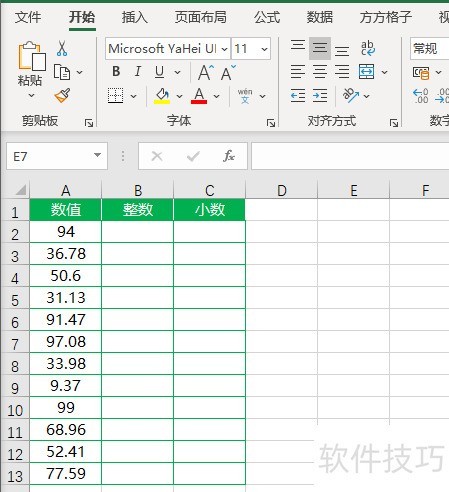This screenshot has width=449, height=492.
Task: Click the Select All corner triangle
Action: 21,190
